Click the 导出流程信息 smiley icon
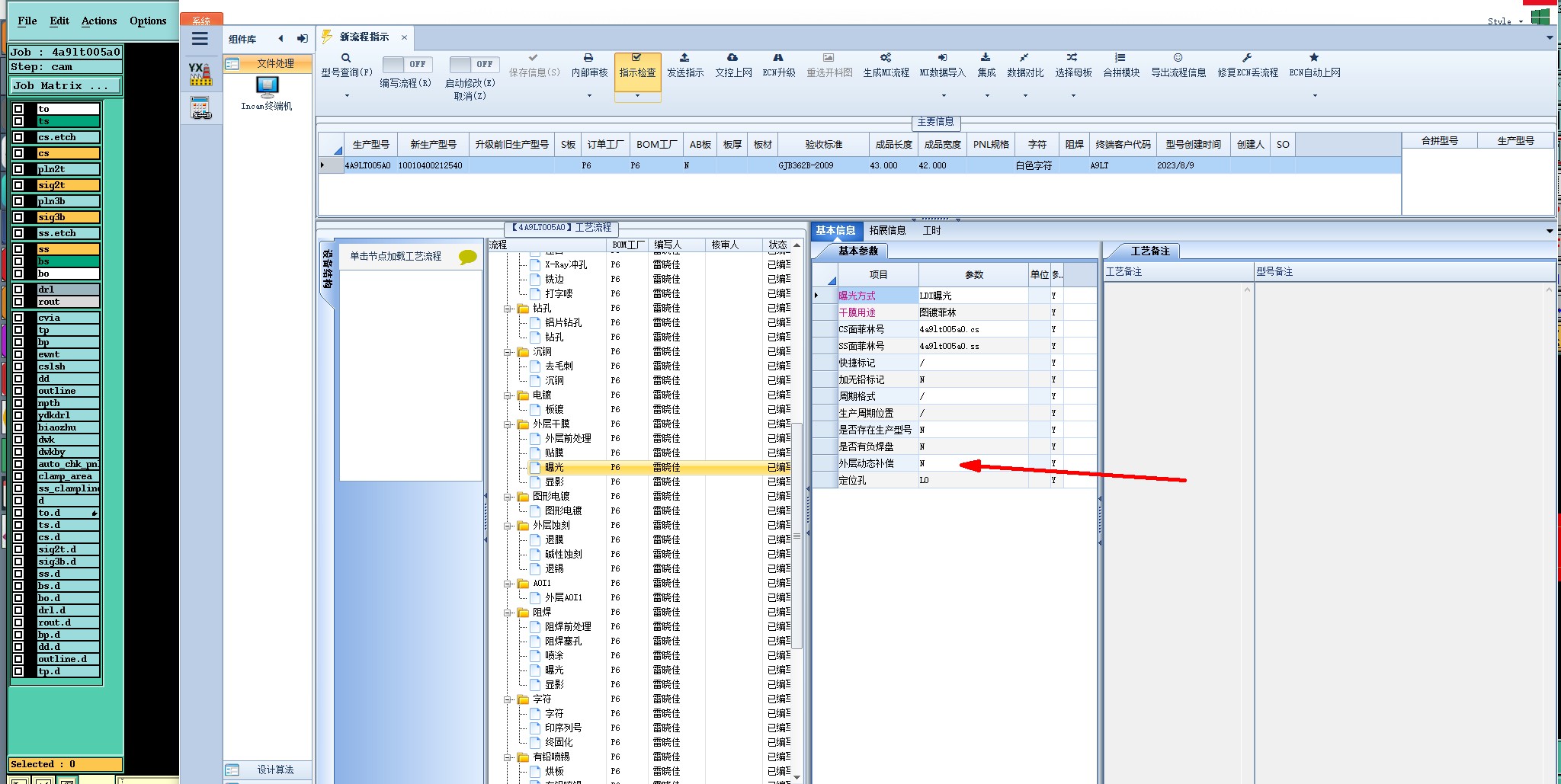The height and width of the screenshot is (784, 1561). click(1178, 58)
